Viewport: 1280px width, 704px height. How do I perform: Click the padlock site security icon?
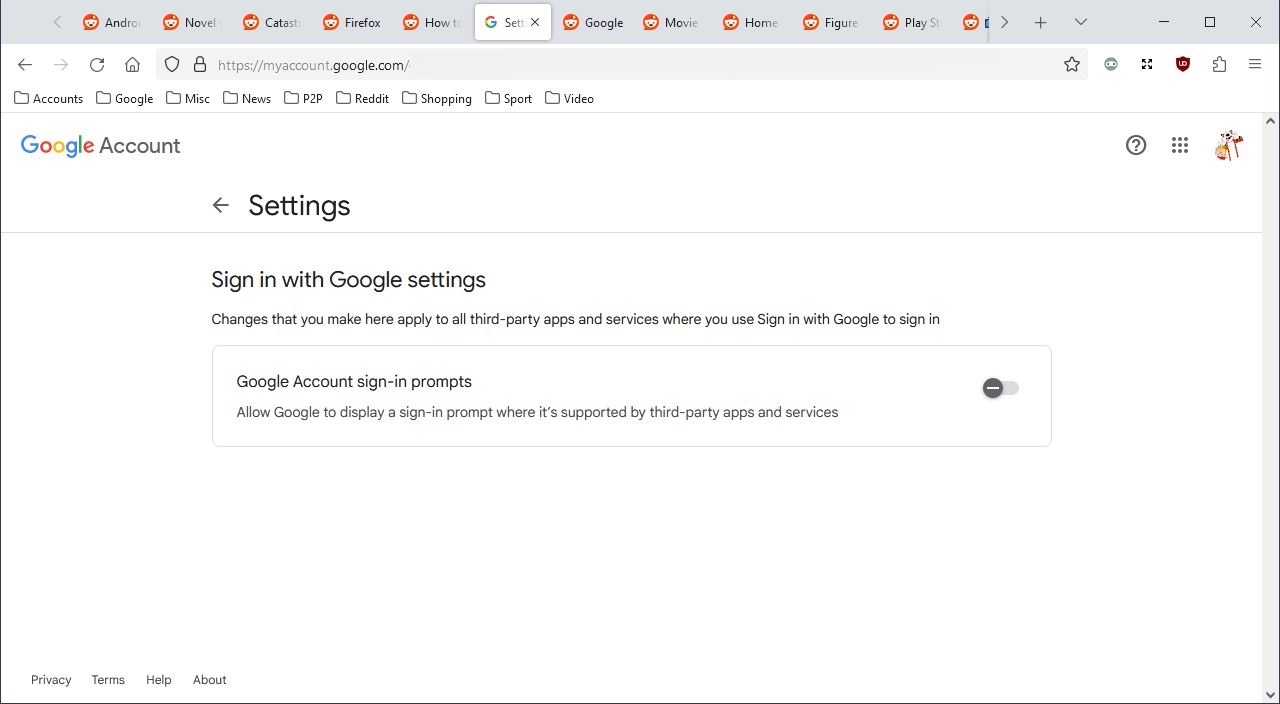click(x=199, y=65)
